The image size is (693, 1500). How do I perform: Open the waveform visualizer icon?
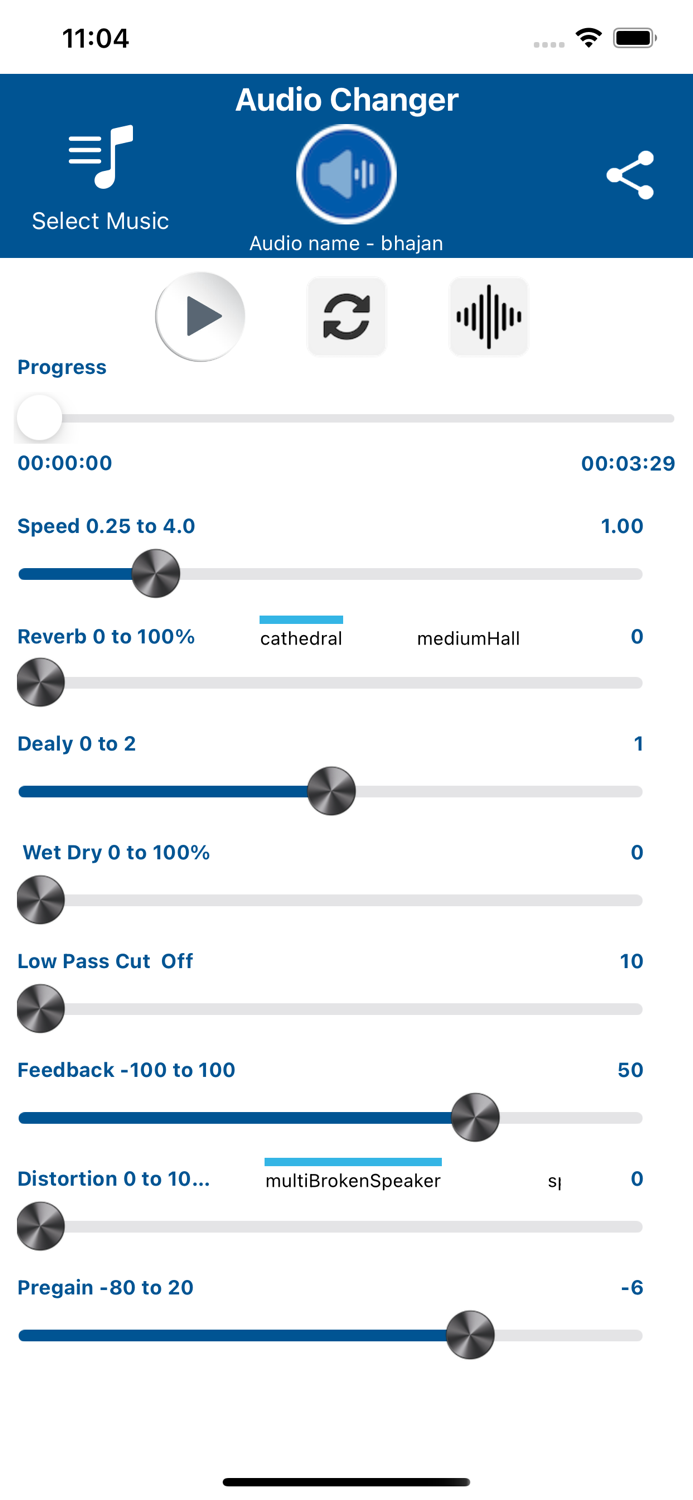[x=488, y=316]
